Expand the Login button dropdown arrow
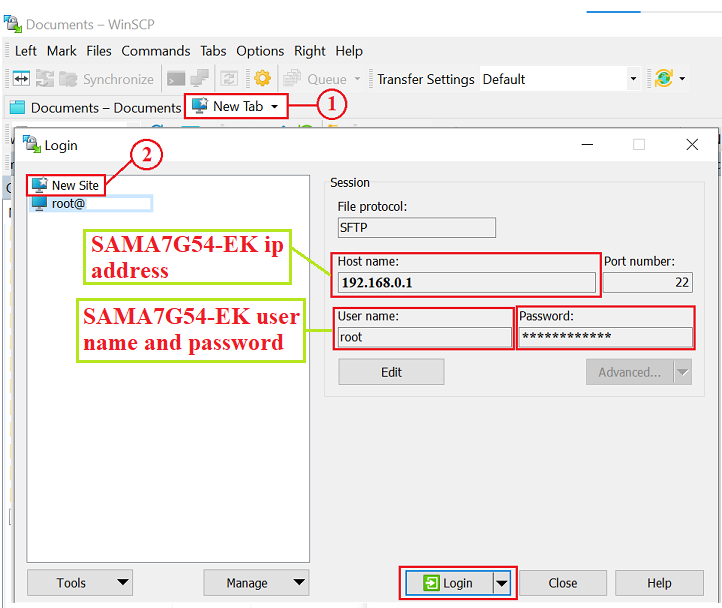This screenshot has height=608, width=722. click(502, 583)
